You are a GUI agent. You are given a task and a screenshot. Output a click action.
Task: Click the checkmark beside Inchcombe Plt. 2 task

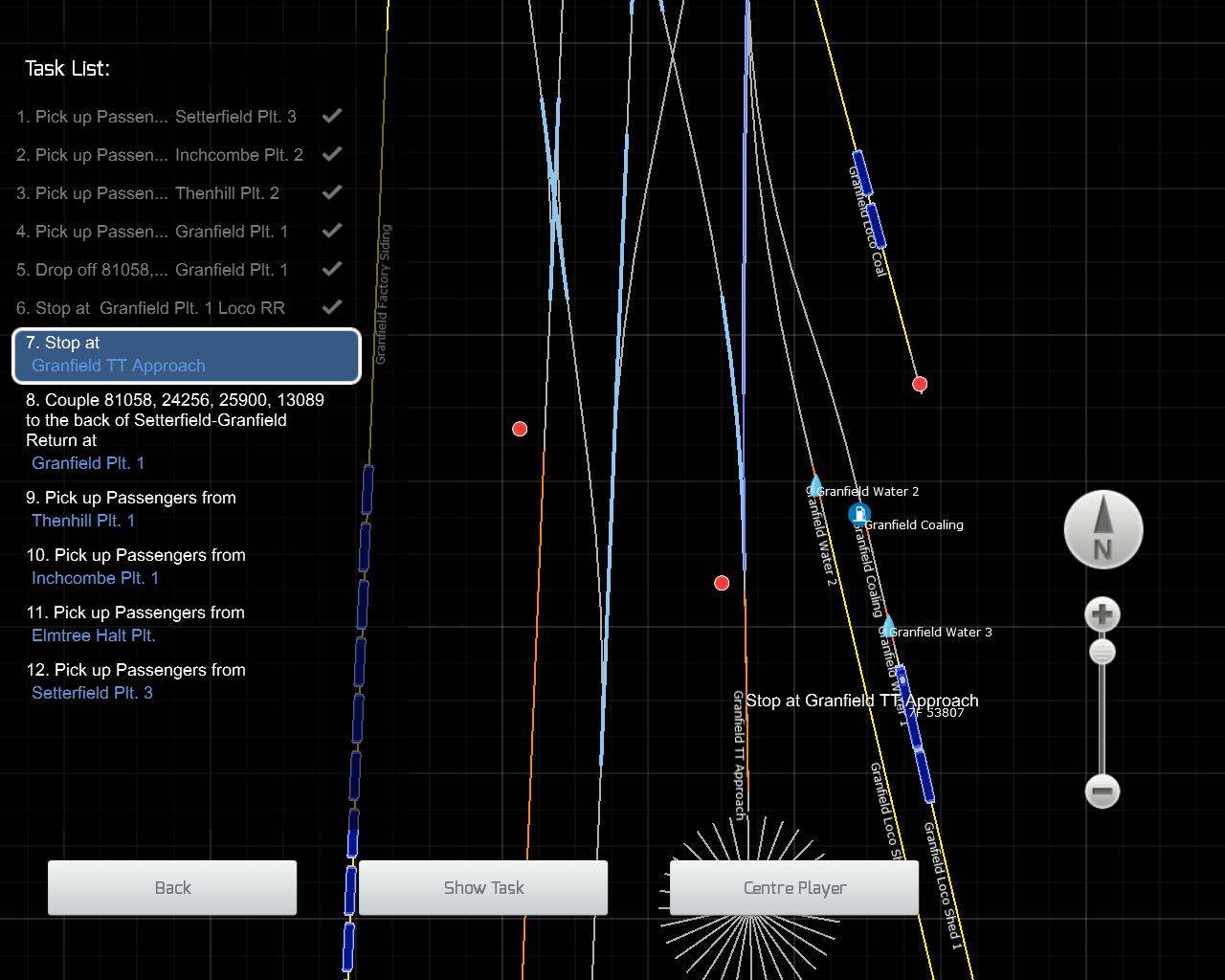coord(332,154)
